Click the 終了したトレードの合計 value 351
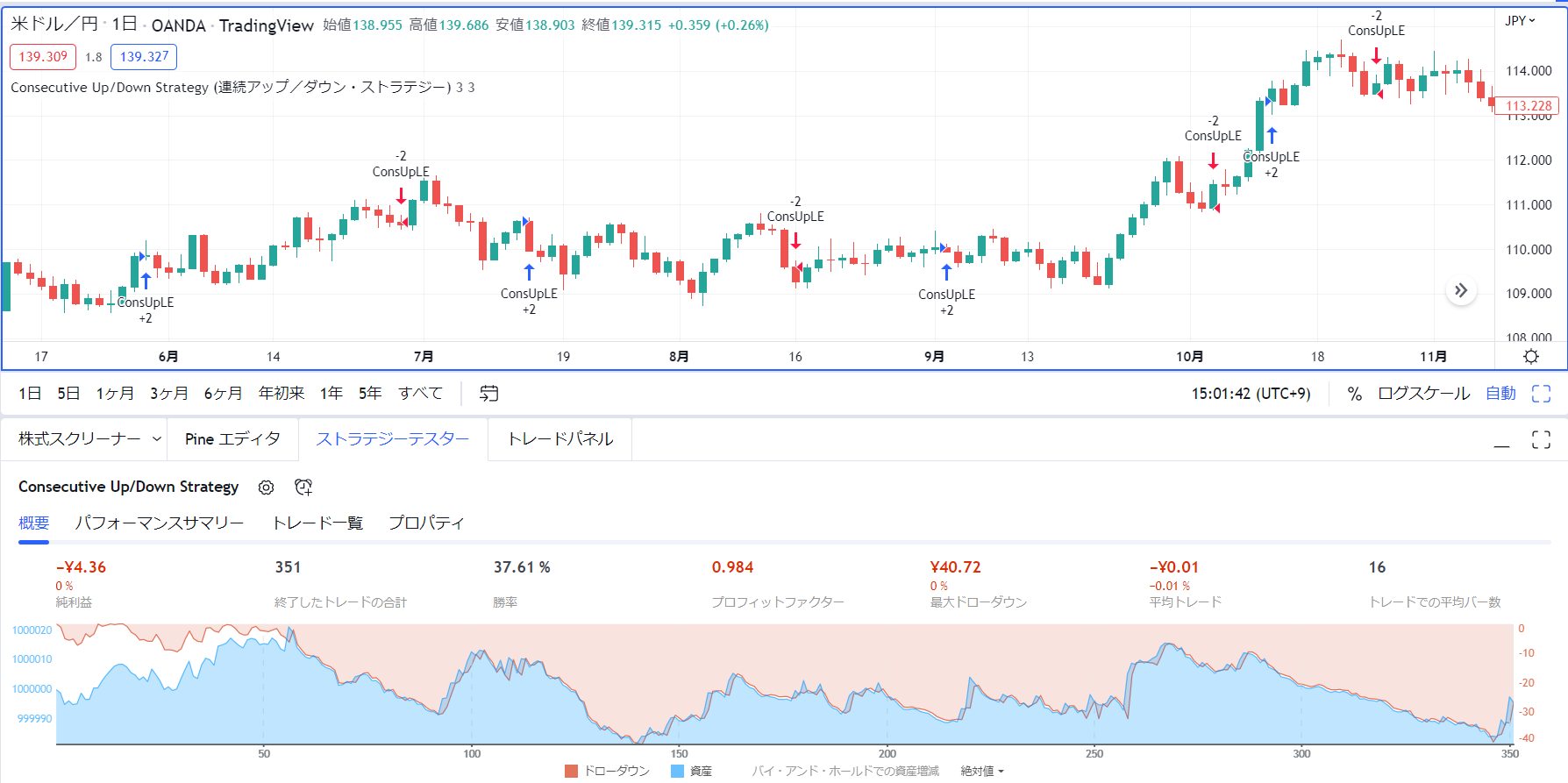 click(288, 567)
